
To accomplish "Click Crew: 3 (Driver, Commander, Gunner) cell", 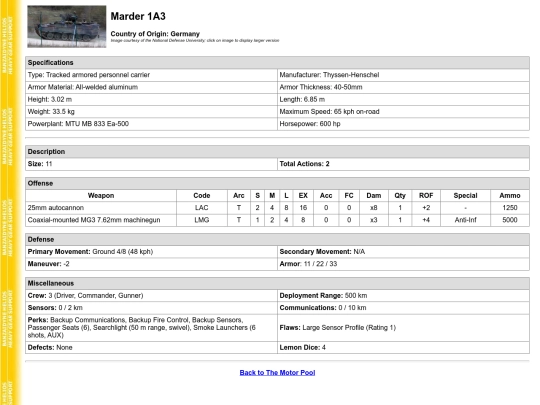I will click(x=151, y=295).
